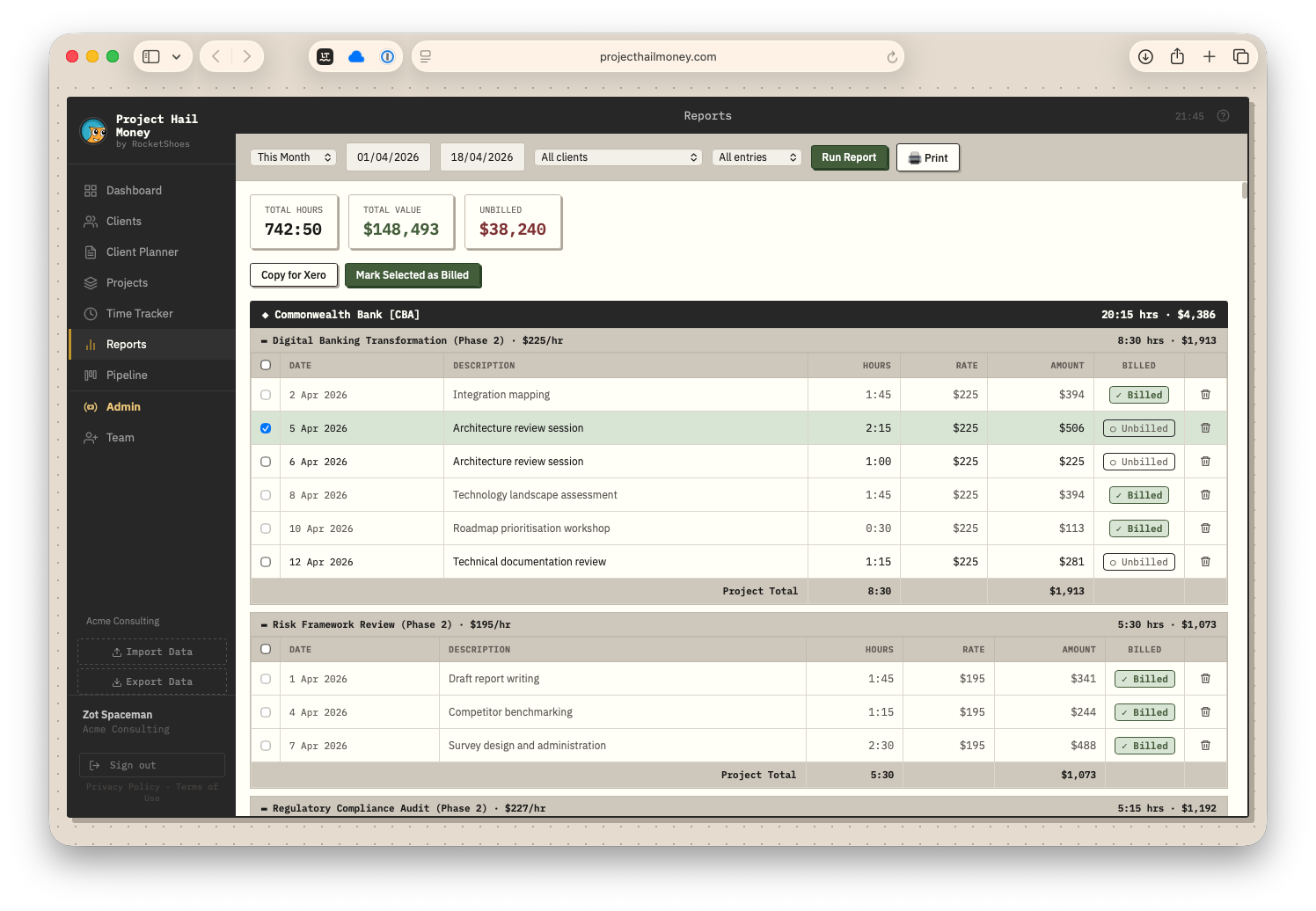Open the This Month period dropdown

coord(293,157)
